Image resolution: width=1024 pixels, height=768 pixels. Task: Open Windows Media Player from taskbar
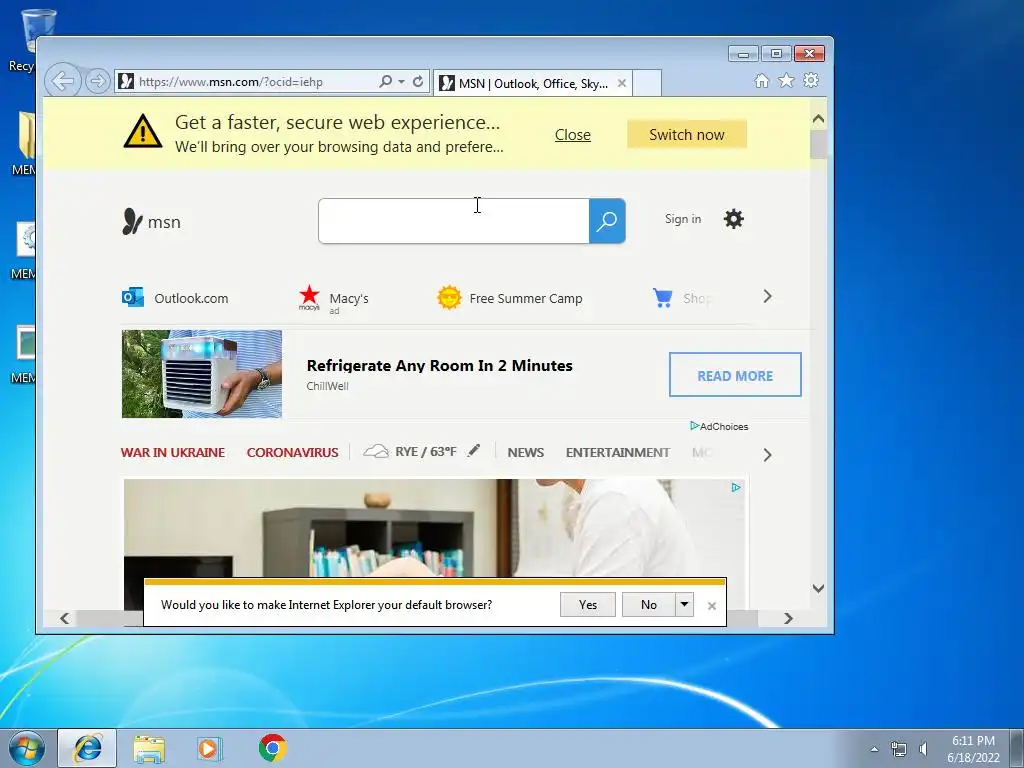click(x=209, y=748)
